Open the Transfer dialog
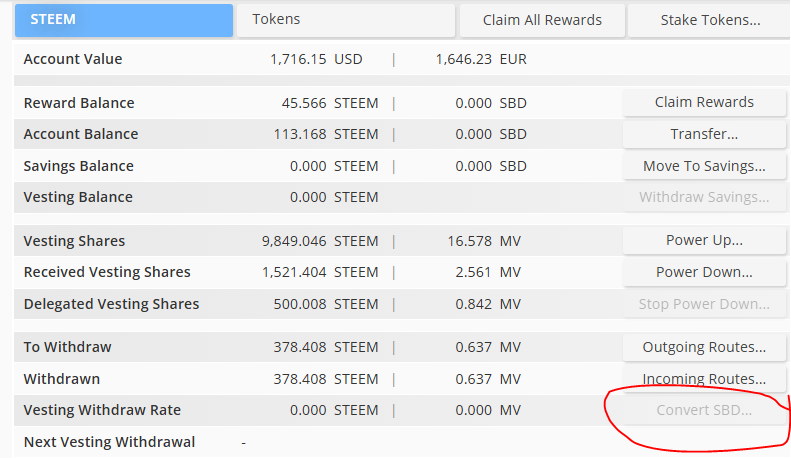The height and width of the screenshot is (458, 791). [704, 134]
